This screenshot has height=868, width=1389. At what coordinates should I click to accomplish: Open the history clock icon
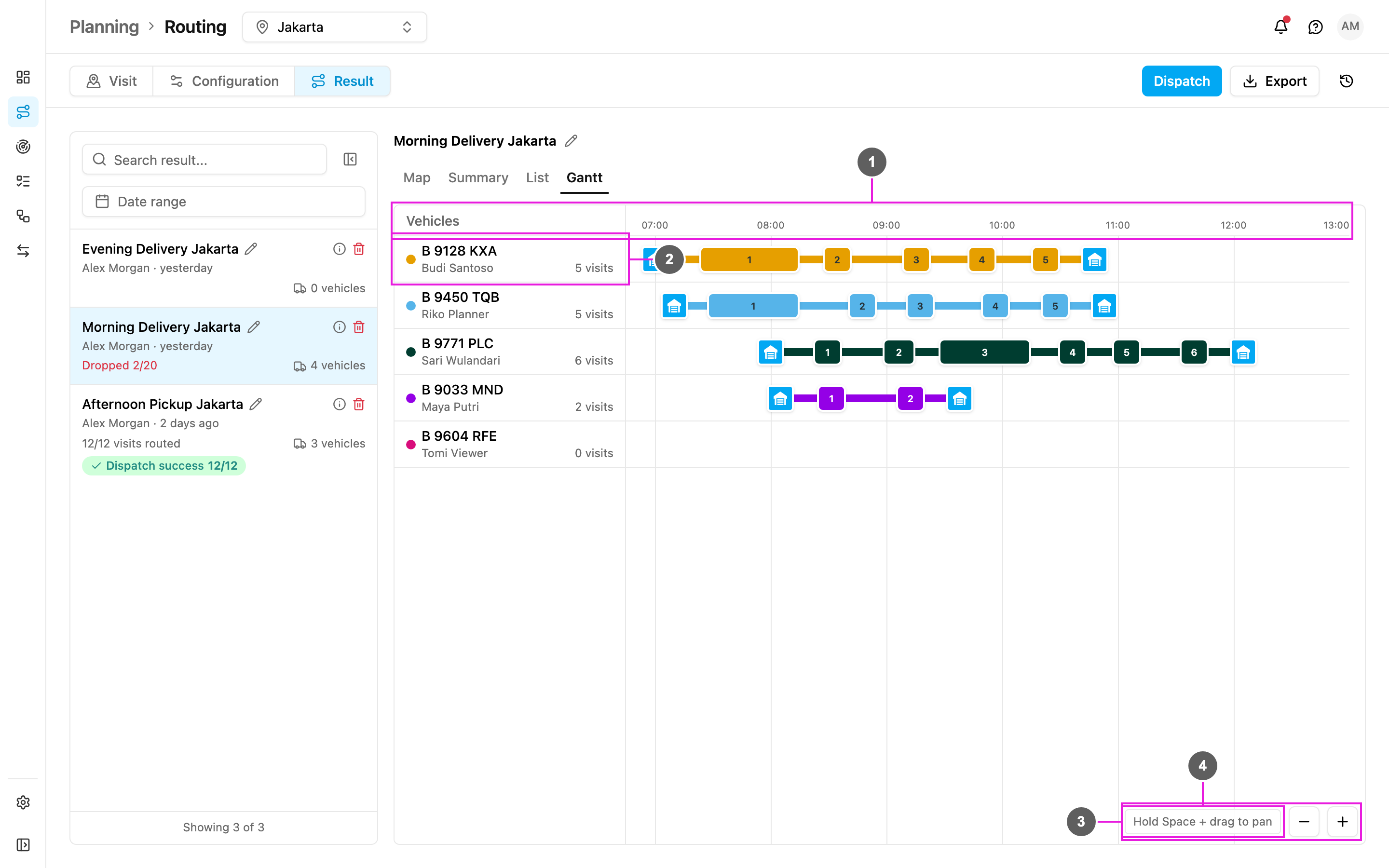point(1346,81)
